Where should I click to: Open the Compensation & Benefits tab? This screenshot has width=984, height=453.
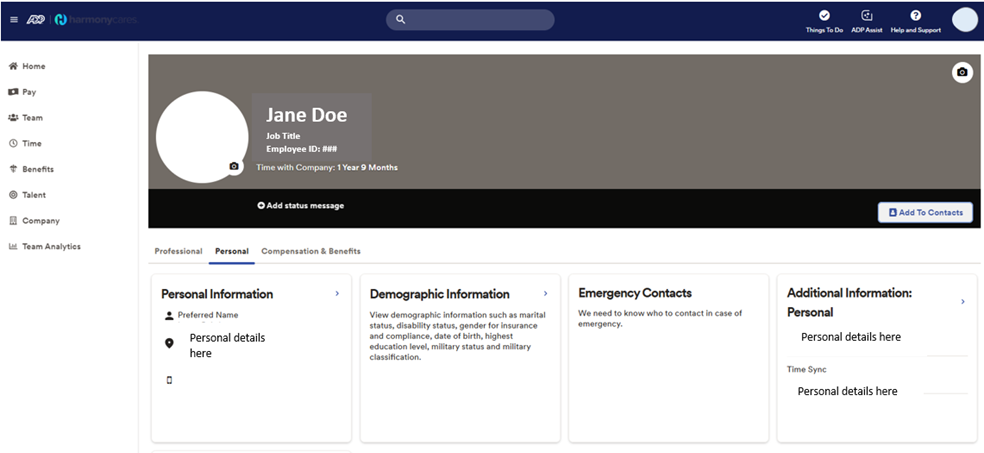coord(310,251)
